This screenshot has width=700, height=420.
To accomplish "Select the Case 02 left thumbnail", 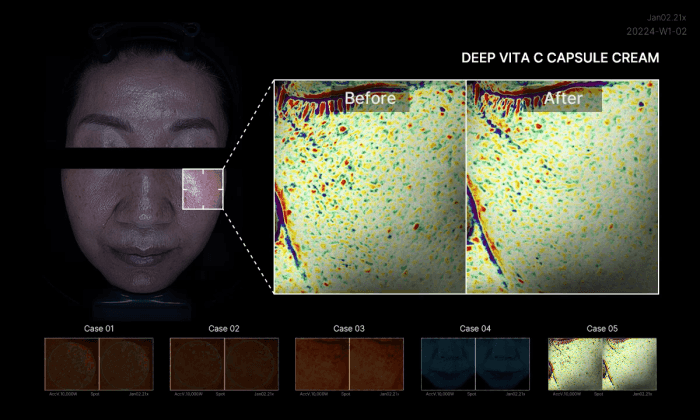I will pos(197,359).
